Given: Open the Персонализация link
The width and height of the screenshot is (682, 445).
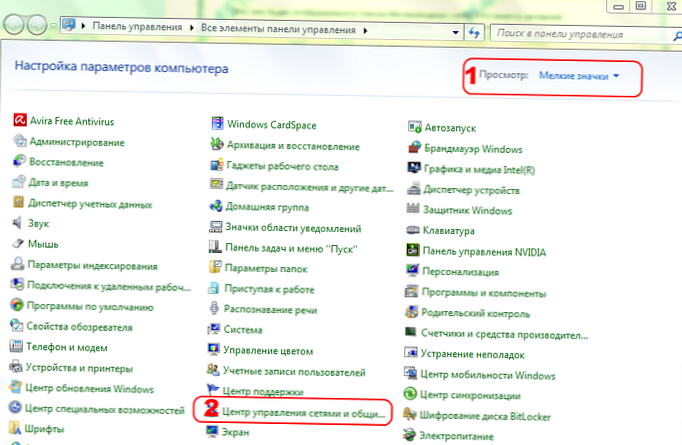Looking at the screenshot, I should tap(460, 272).
